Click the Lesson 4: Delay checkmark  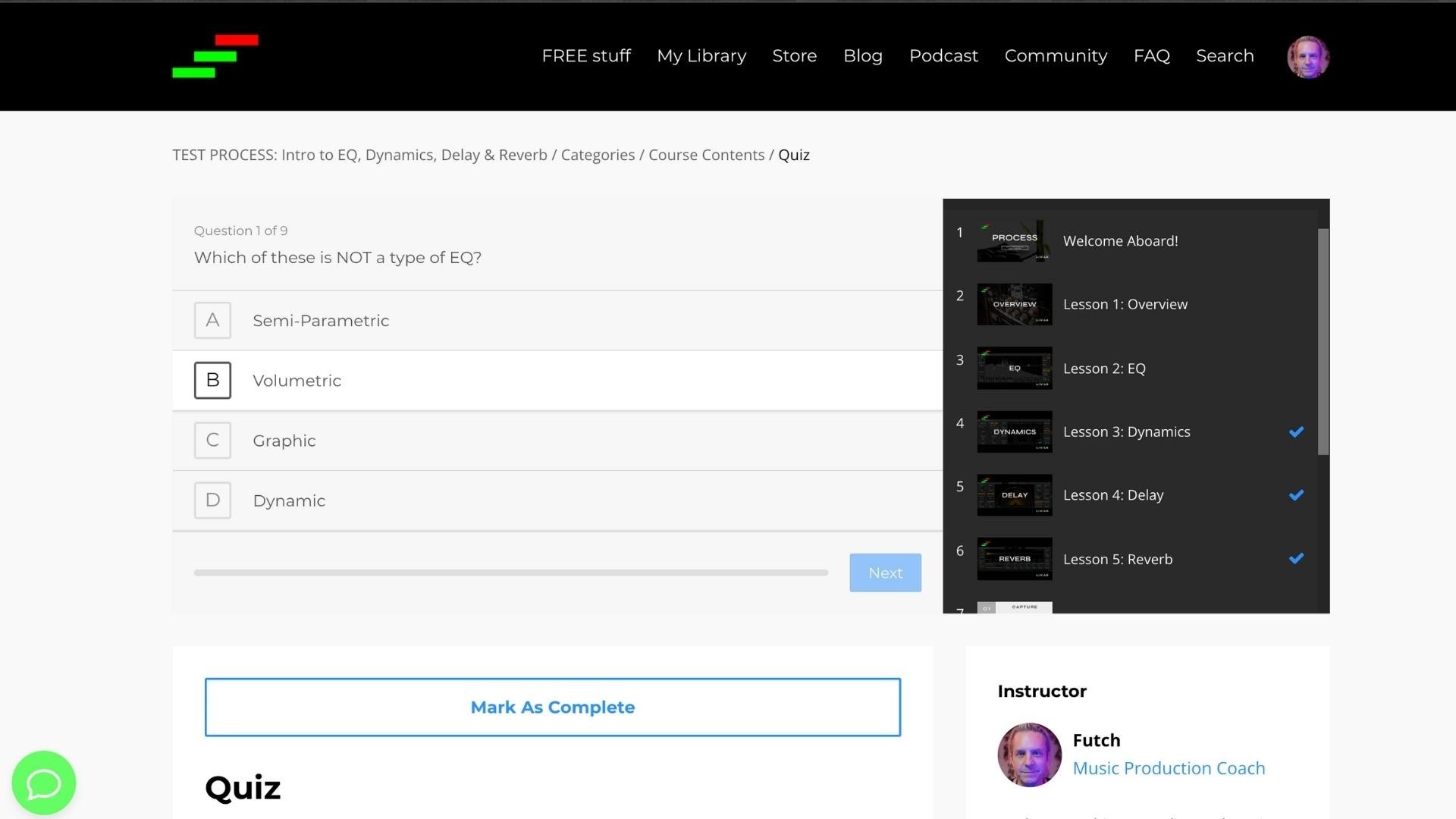pos(1296,495)
